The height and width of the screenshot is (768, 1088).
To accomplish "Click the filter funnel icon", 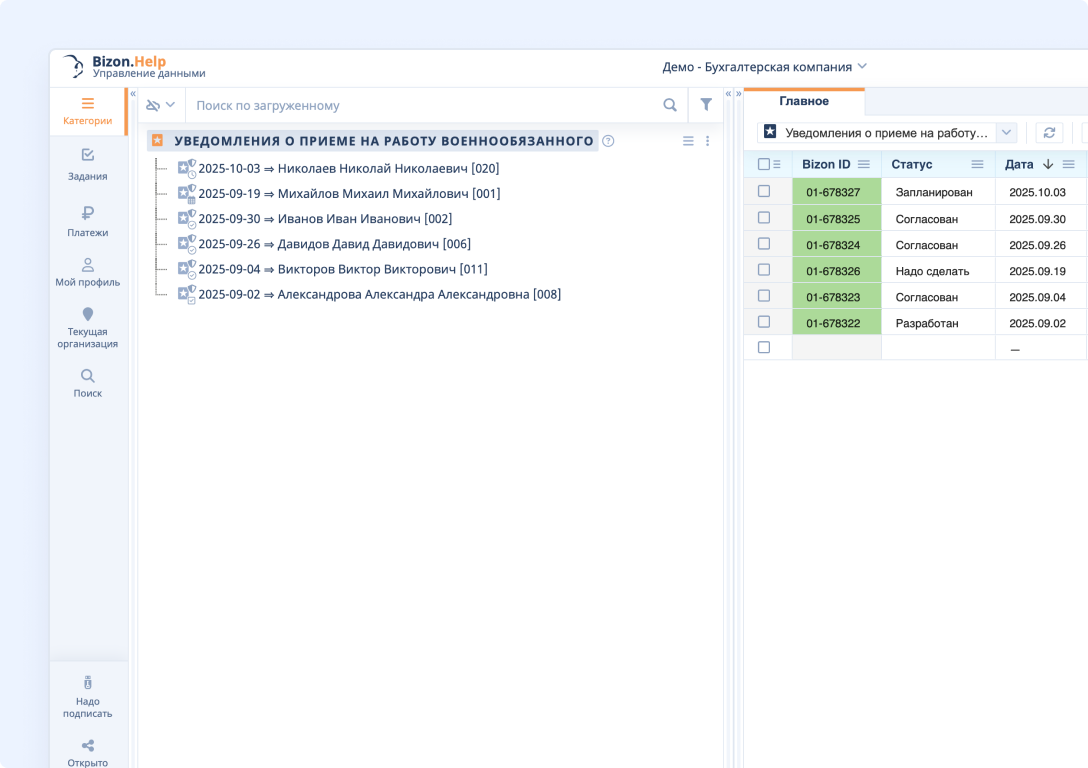I will click(x=706, y=105).
